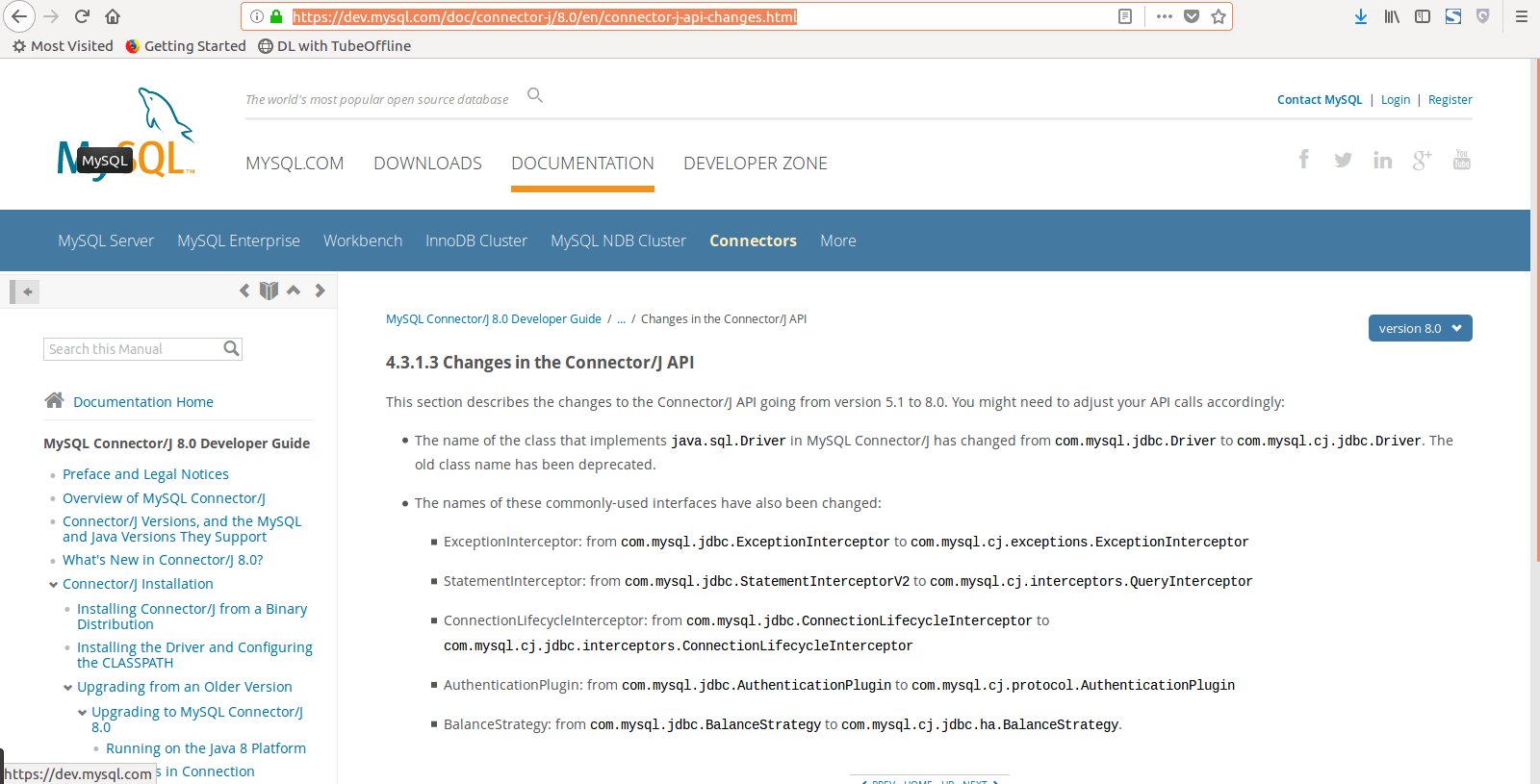1540x784 pixels.
Task: Collapse Connector/J Installation tree section
Action: 53,585
